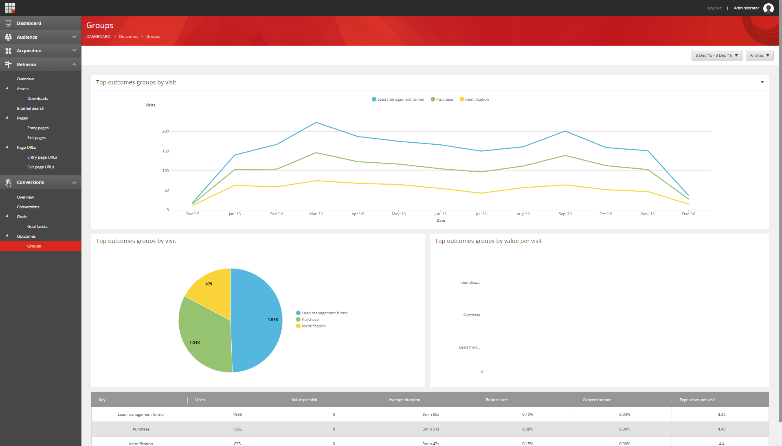This screenshot has height=446, width=782.
Task: Select Assets in the sidebar
Action: click(23, 89)
